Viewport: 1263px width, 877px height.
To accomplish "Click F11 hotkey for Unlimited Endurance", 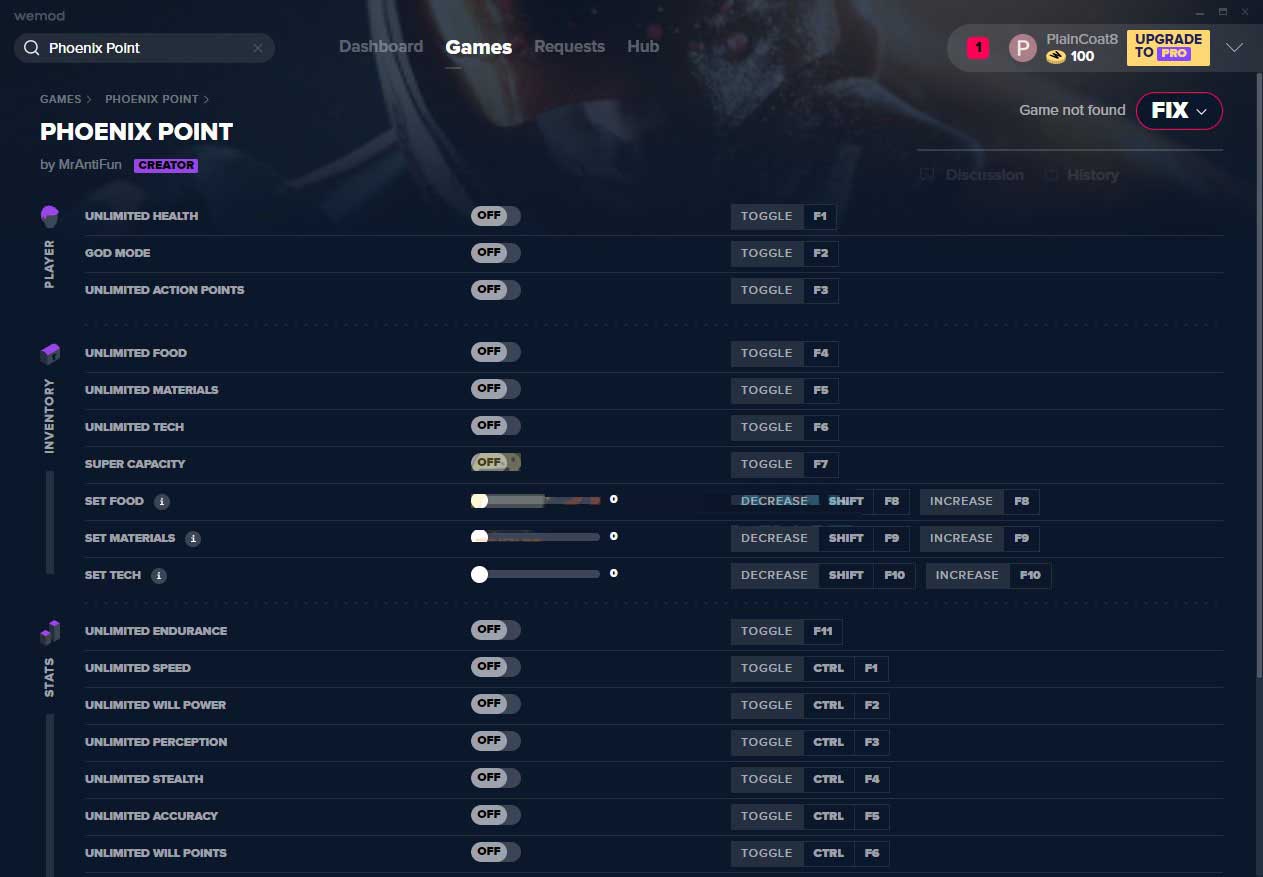I will pyautogui.click(x=823, y=631).
